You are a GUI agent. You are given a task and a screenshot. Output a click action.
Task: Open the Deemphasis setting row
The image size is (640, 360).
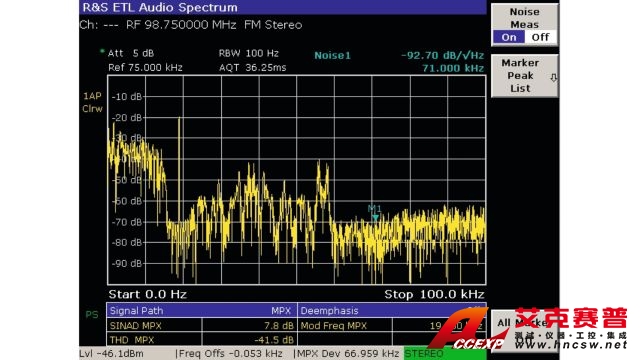[392, 311]
